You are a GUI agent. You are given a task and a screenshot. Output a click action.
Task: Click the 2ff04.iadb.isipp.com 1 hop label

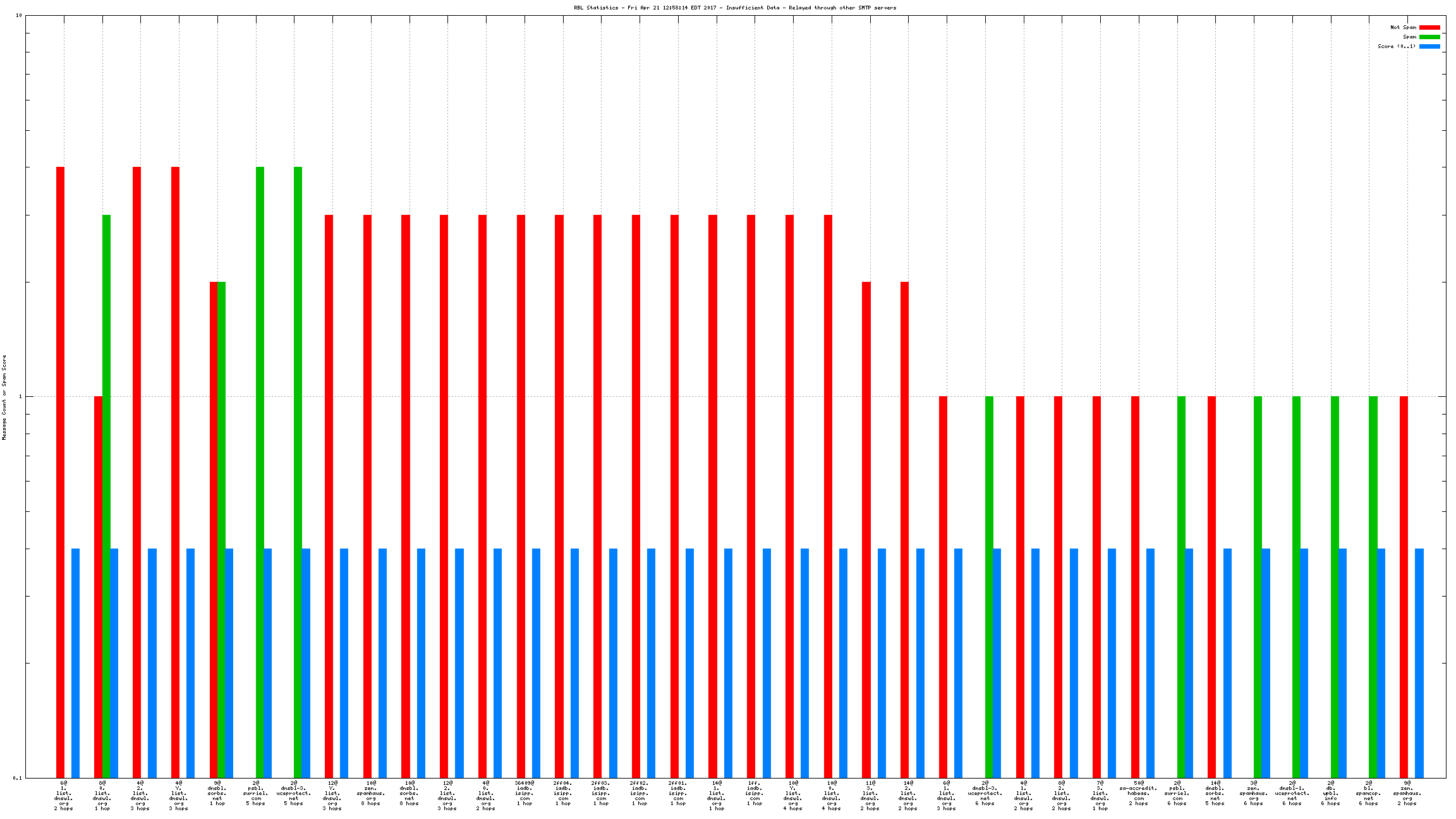pos(562,793)
